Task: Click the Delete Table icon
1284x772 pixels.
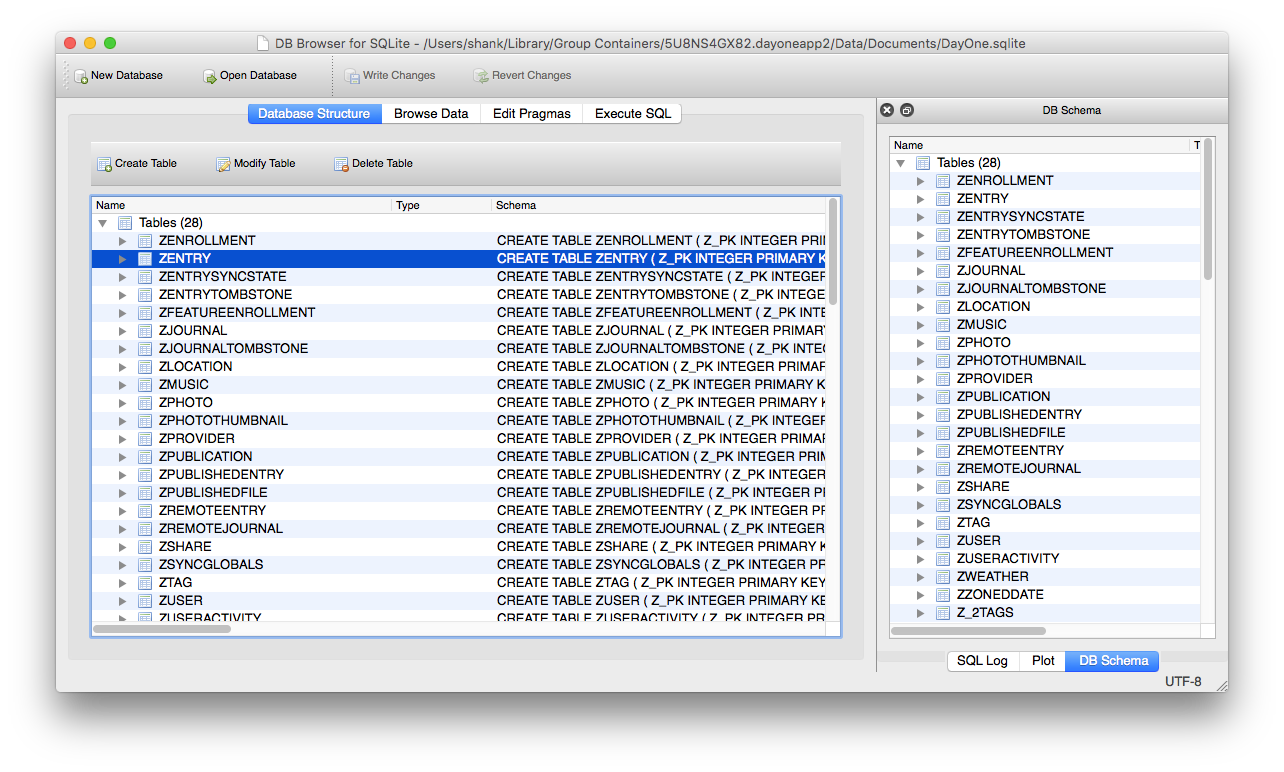Action: 341,164
